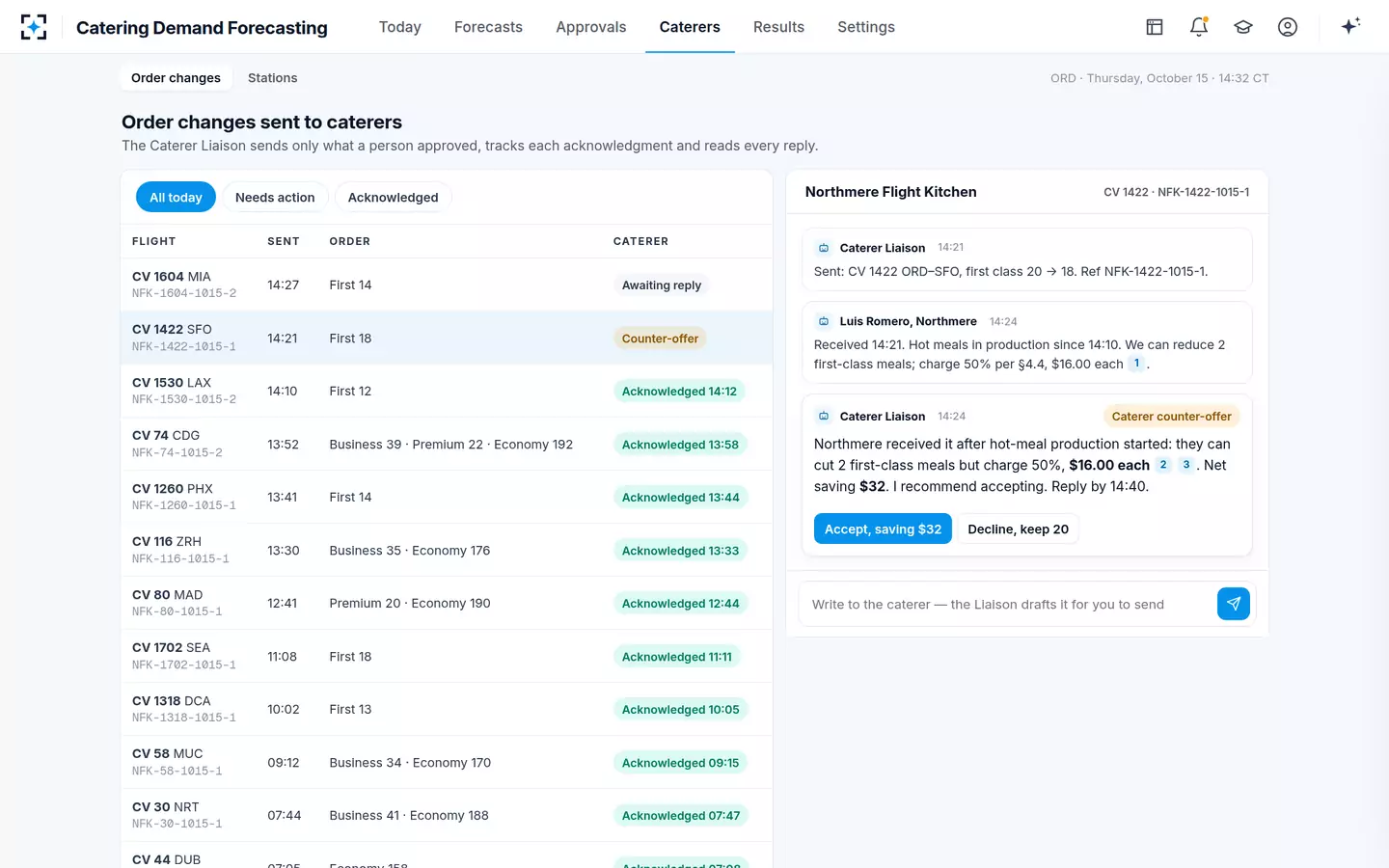Image resolution: width=1389 pixels, height=868 pixels.
Task: Open citation 1 in Luis Romero's message
Action: point(1136,364)
